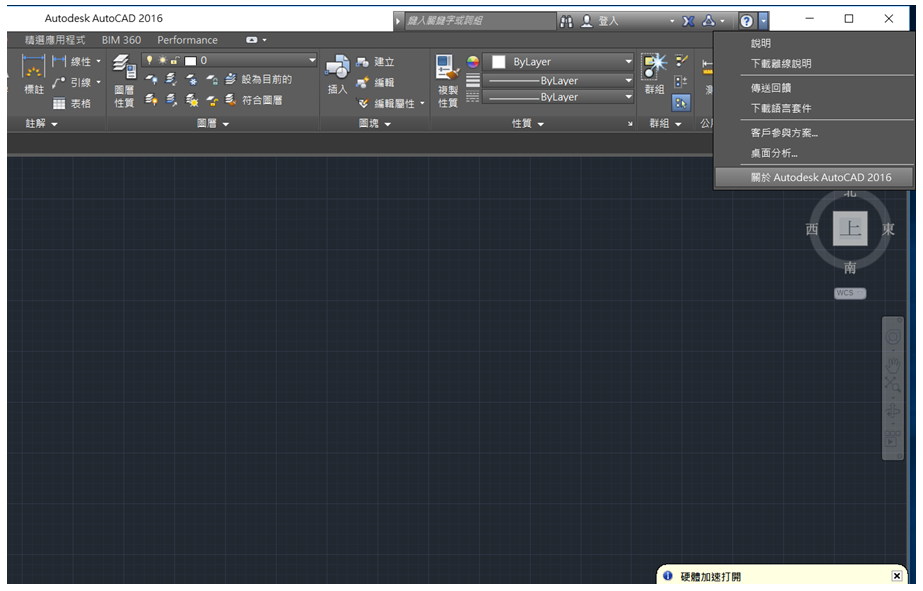Click the turn all layers on icon
This screenshot has height=591, width=923.
pyautogui.click(x=151, y=100)
